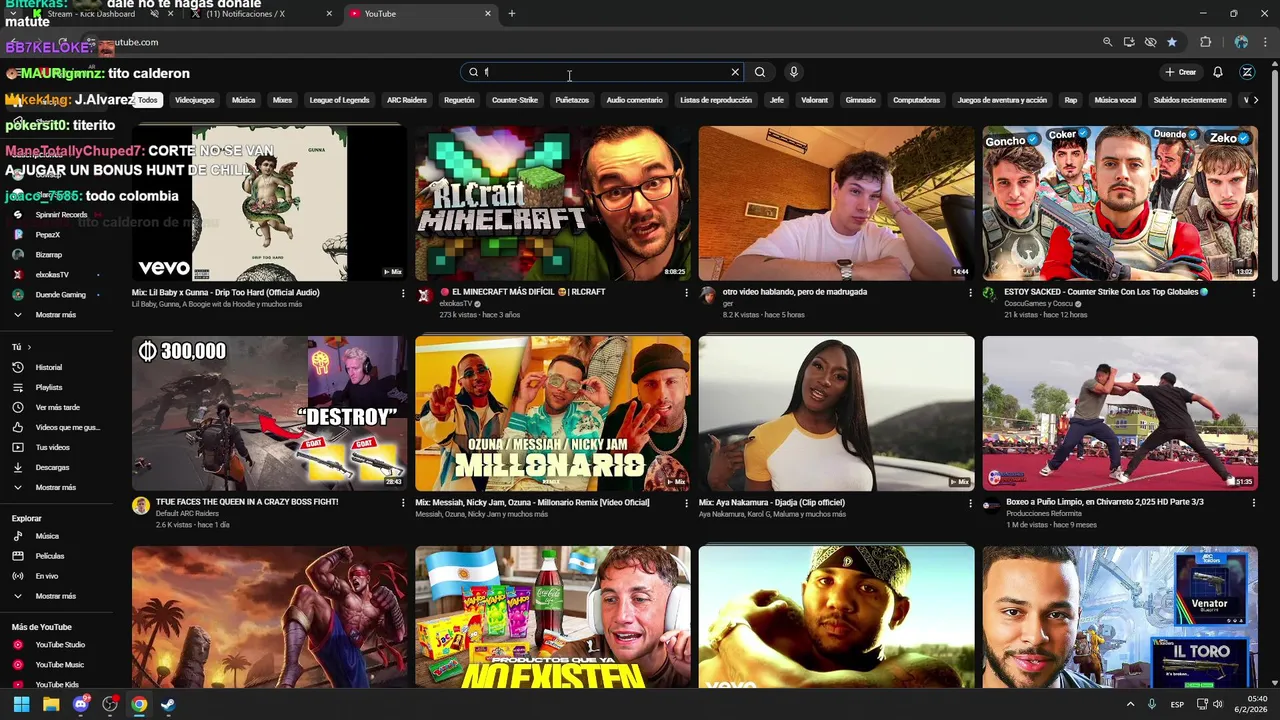Clear the YouTube search box

coord(735,72)
